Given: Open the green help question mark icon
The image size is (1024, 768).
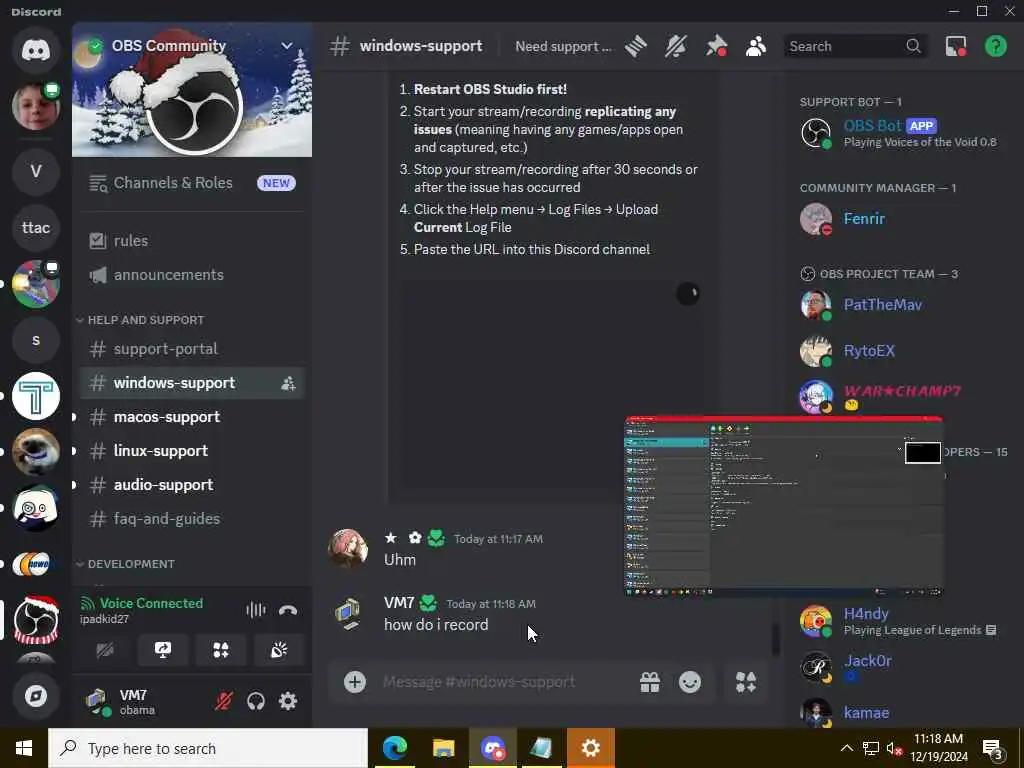Looking at the screenshot, I should tap(995, 46).
